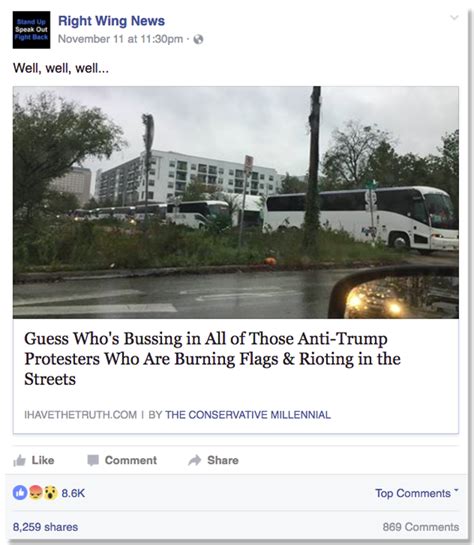Open the Right Wing News profile picture
Image resolution: width=474 pixels, height=545 pixels.
click(x=31, y=30)
